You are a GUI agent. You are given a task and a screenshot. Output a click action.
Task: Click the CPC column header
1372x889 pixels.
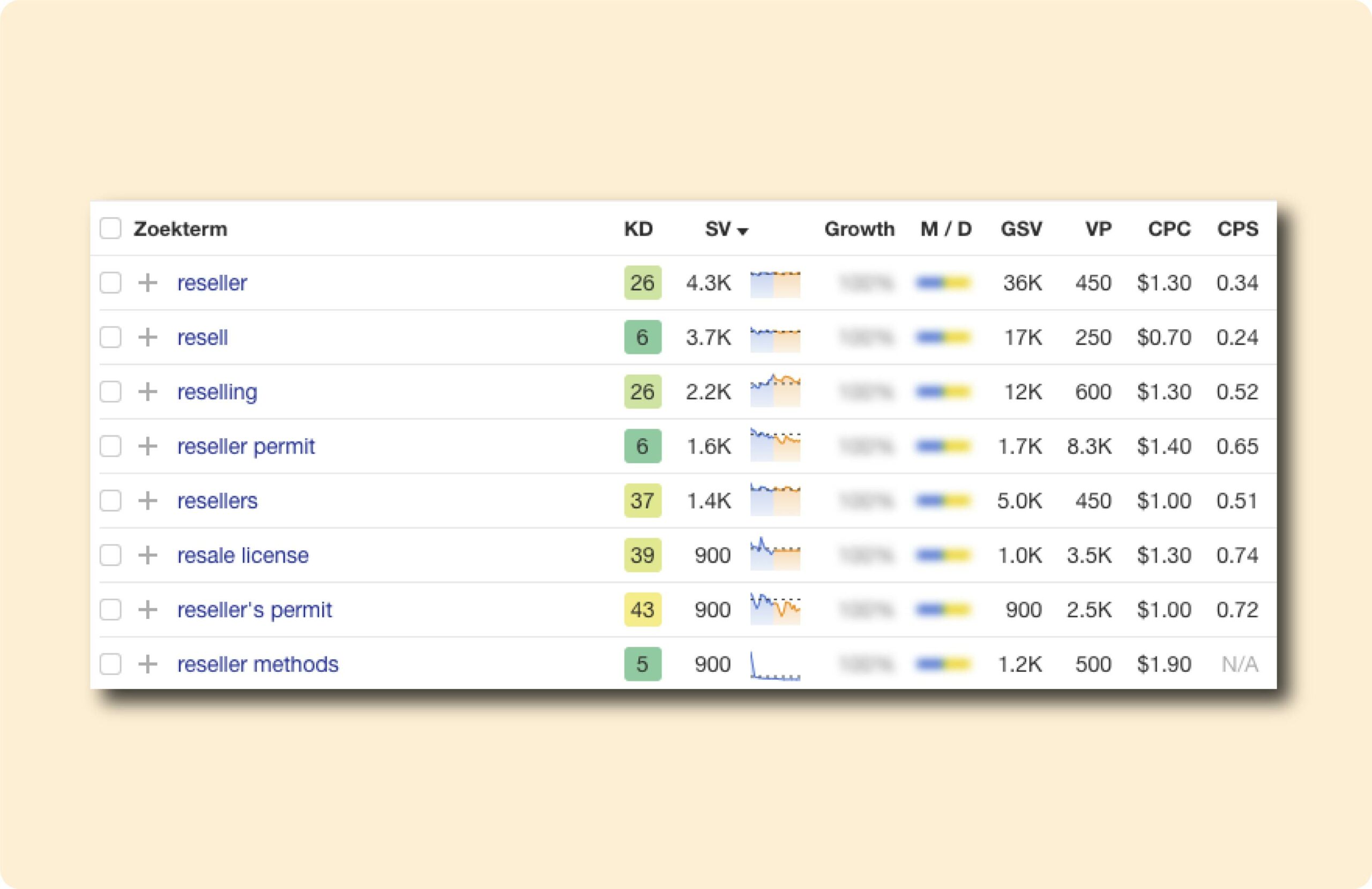[1168, 229]
